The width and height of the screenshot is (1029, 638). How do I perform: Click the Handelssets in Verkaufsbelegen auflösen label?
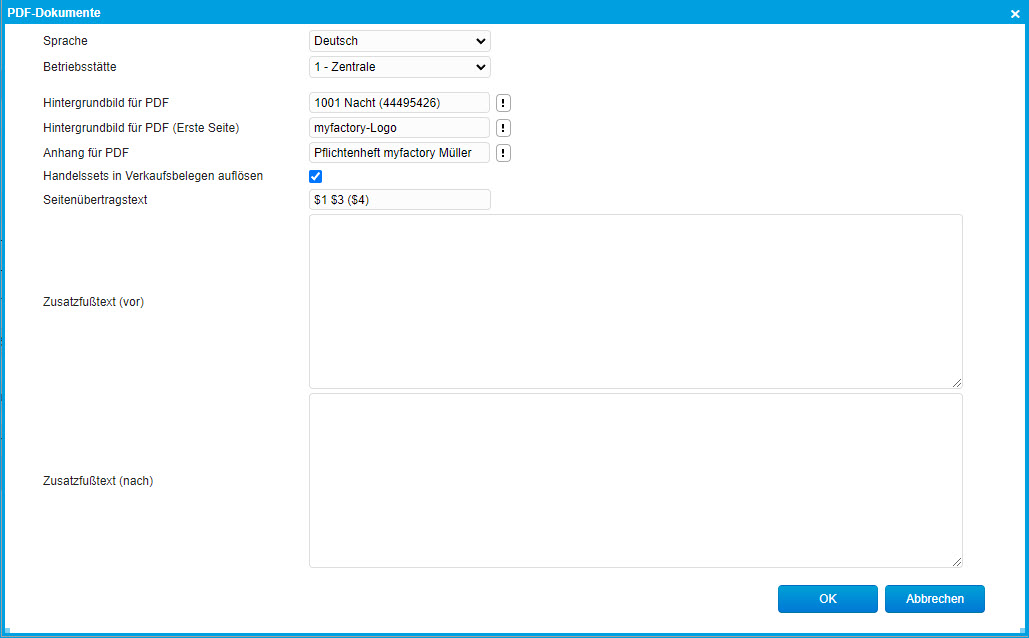tap(153, 176)
